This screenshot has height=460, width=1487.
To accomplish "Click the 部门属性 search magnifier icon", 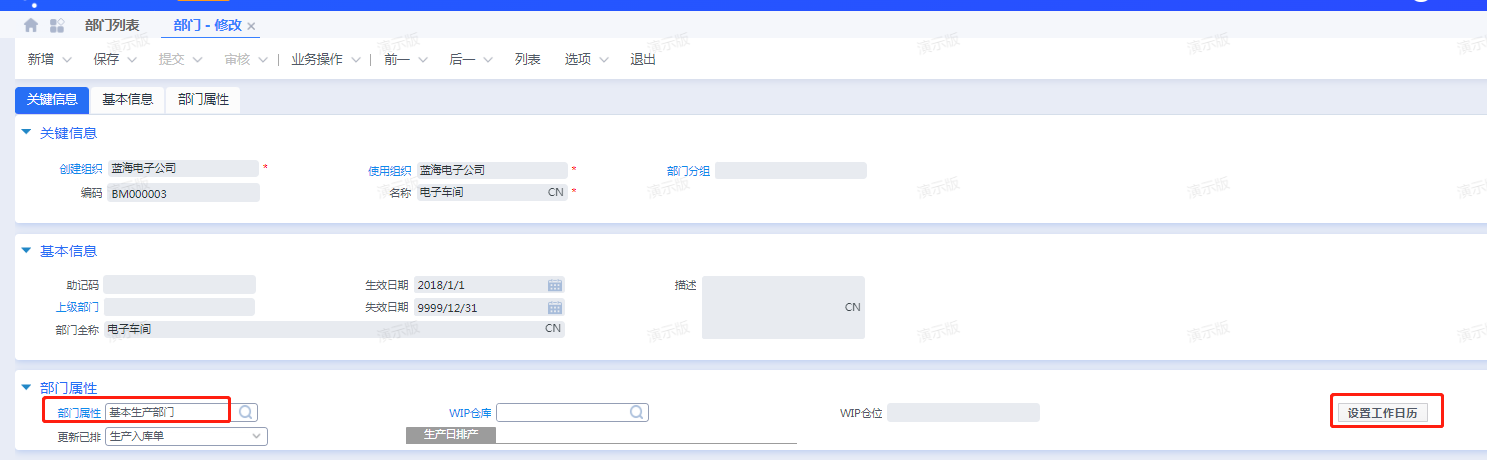I will coord(245,412).
